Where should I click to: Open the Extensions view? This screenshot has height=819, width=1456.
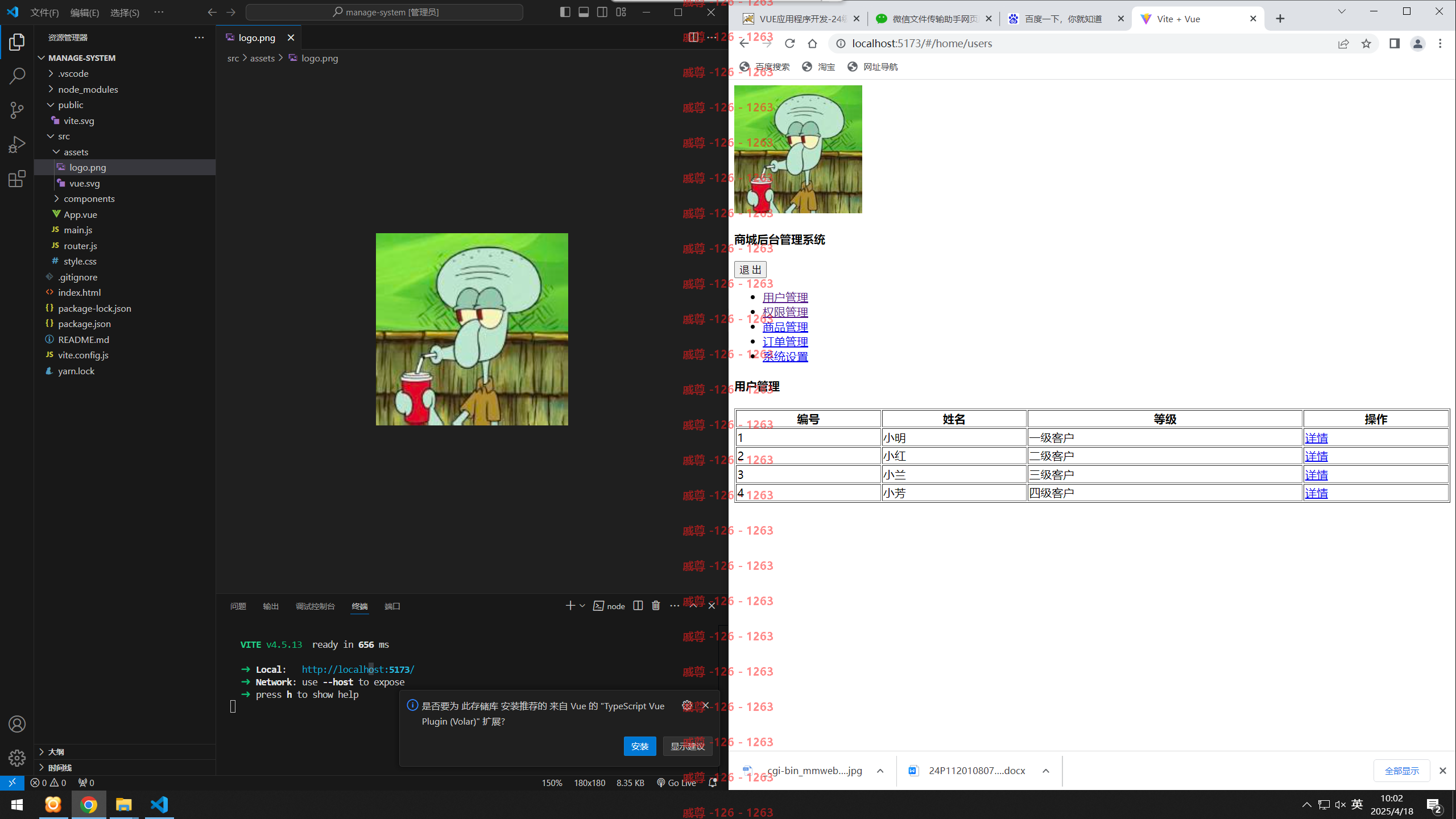tap(17, 179)
